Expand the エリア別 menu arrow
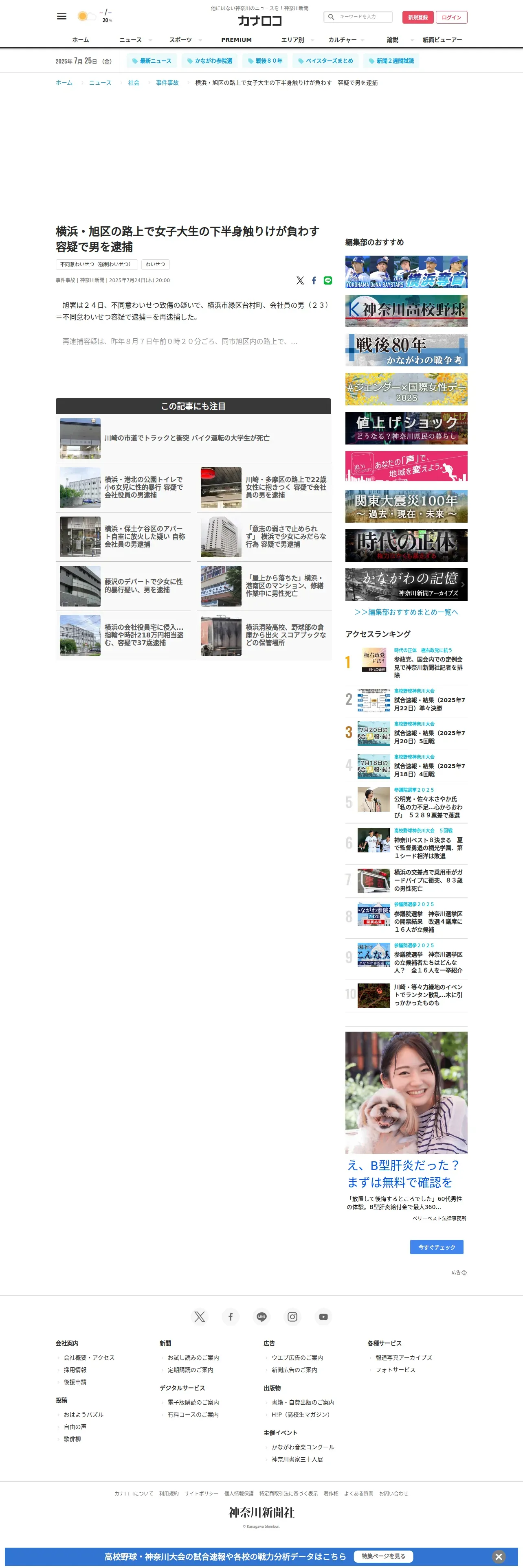Viewport: 523px width, 1568px height. tap(312, 40)
